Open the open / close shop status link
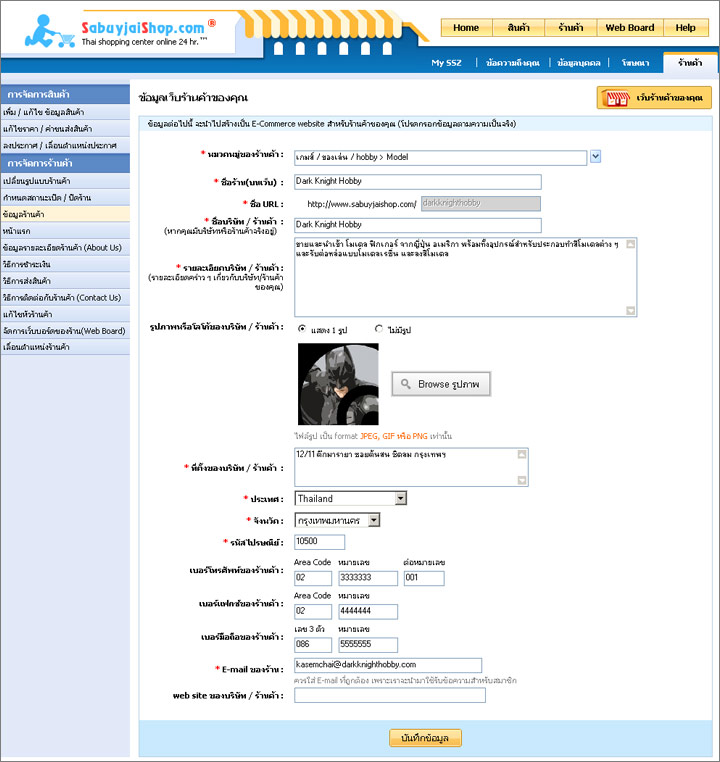Viewport: 720px width, 762px height. (x=65, y=198)
